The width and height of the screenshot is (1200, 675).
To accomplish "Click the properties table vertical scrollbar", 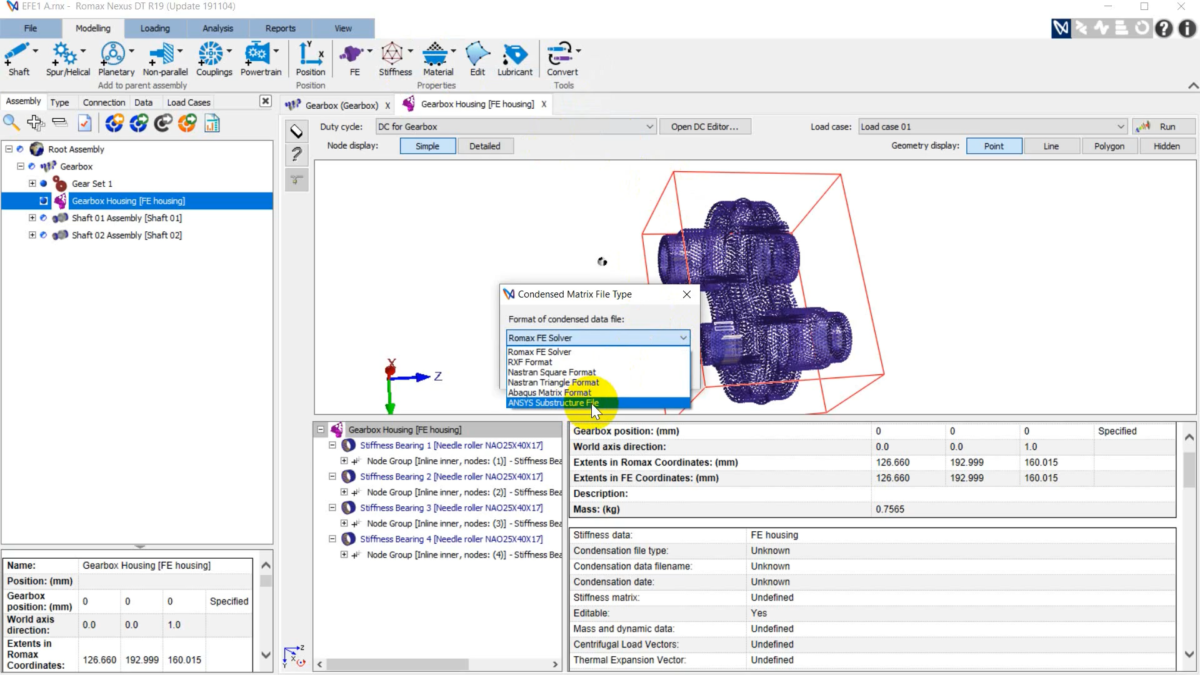I will 1189,546.
